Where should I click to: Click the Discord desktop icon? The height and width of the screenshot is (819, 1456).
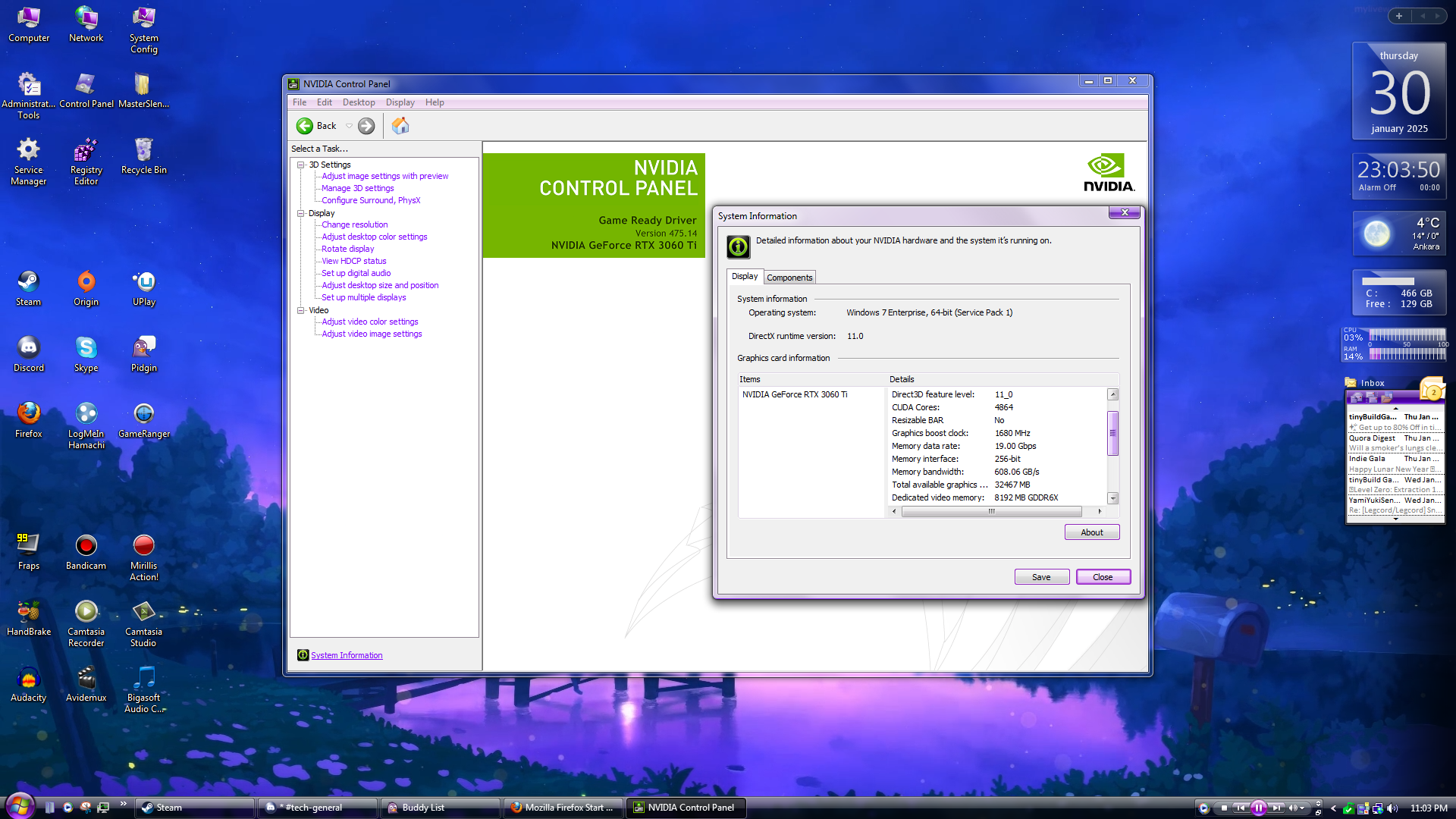[28, 355]
